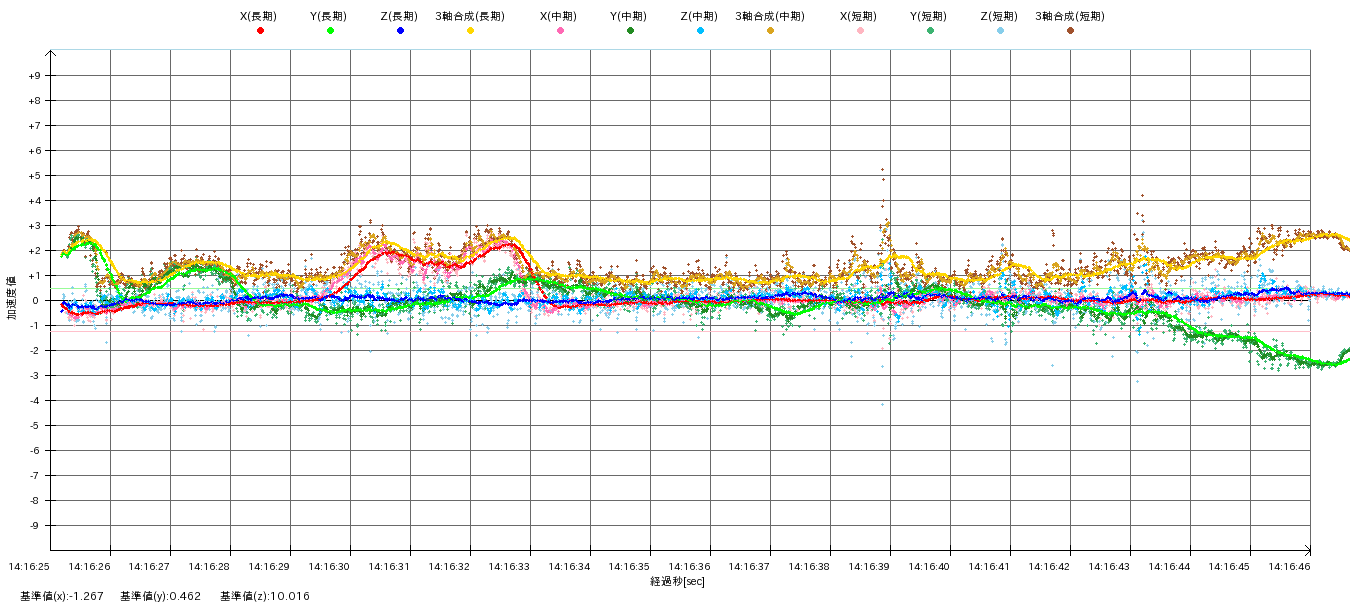Screen dimensions: 1350x610
Task: Click the orange dot under 3軸合成(中期)
Action: pyautogui.click(x=770, y=31)
